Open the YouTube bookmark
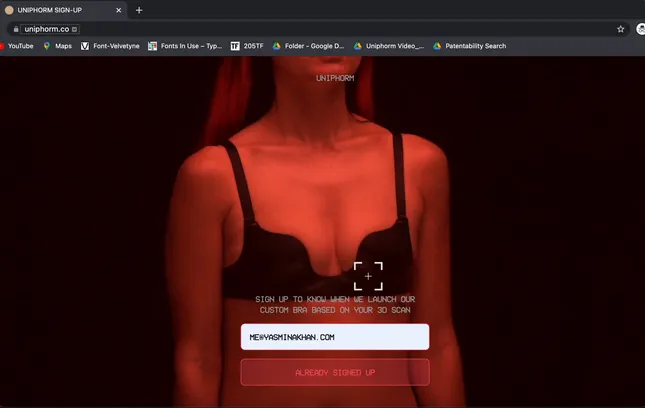Viewport: 645px width, 408px height. point(17,46)
